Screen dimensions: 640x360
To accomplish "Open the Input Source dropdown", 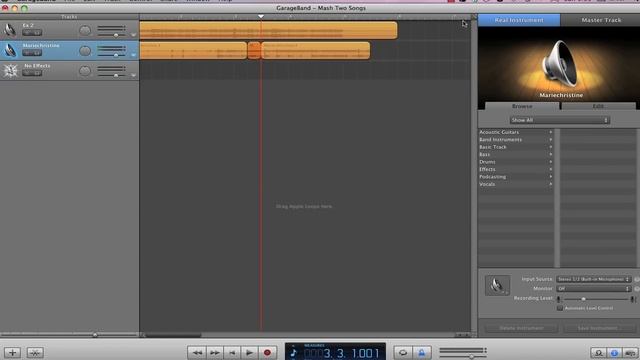I will click(x=593, y=279).
